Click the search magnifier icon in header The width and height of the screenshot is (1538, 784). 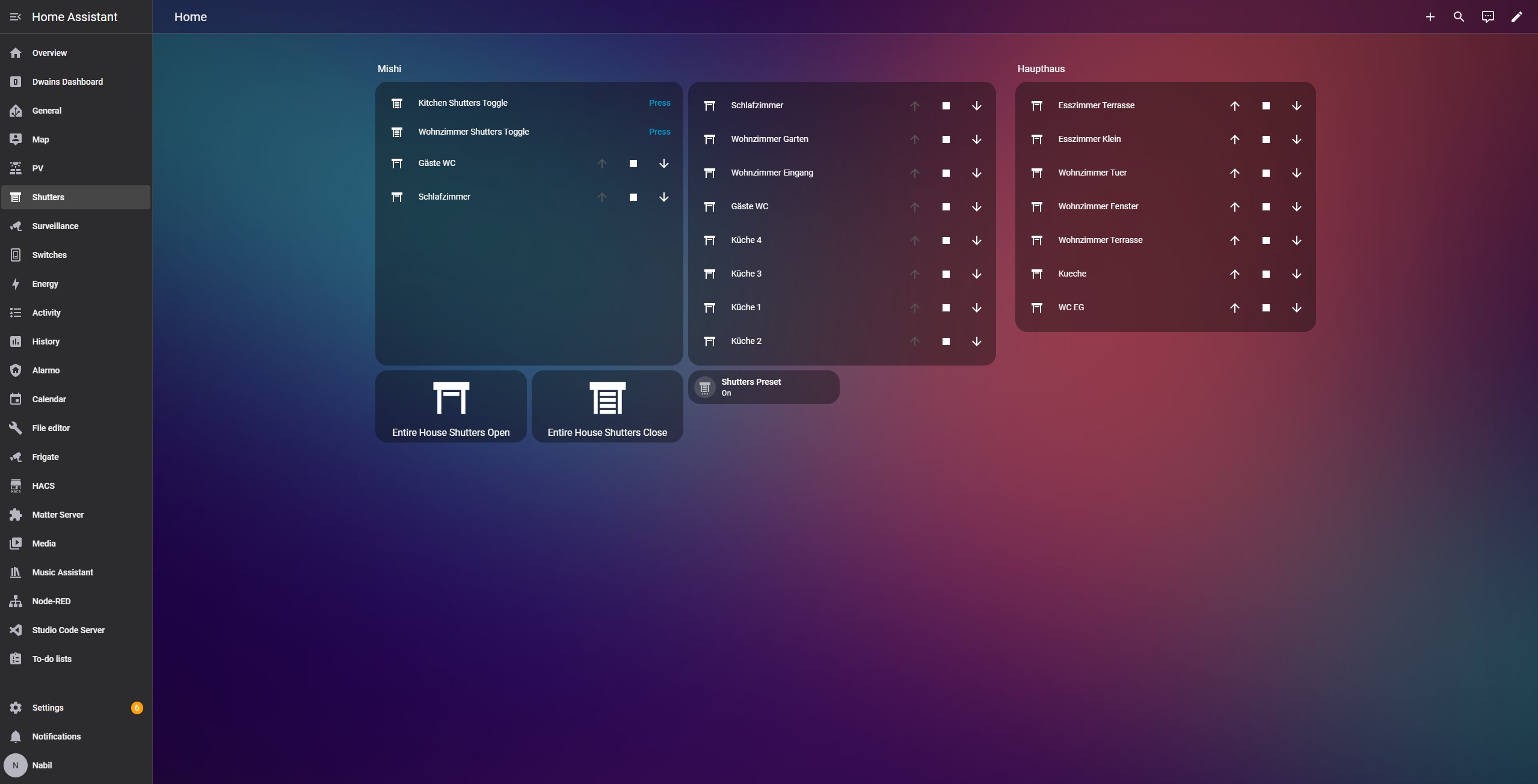[x=1459, y=17]
